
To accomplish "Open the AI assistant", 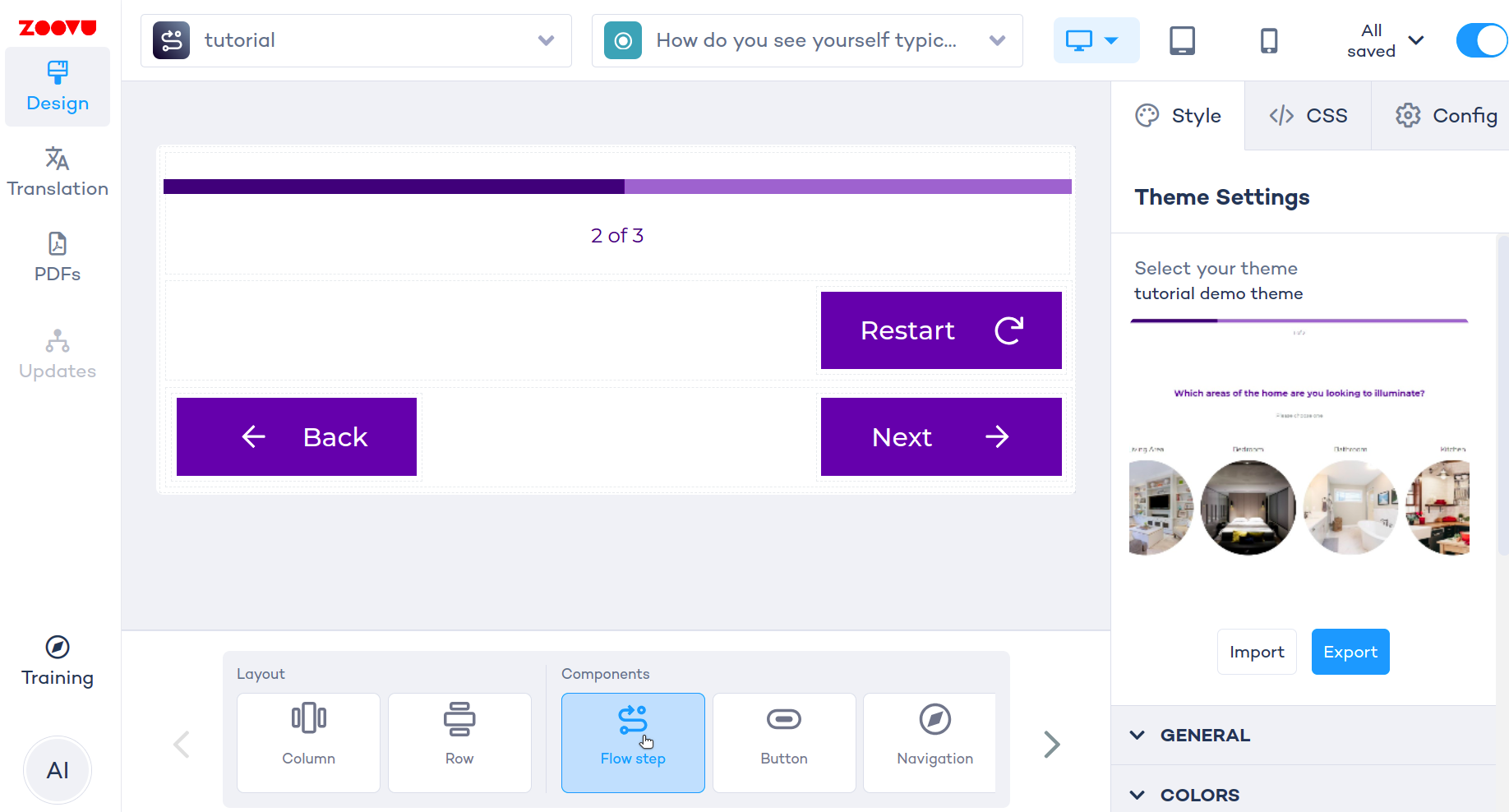I will click(x=57, y=770).
